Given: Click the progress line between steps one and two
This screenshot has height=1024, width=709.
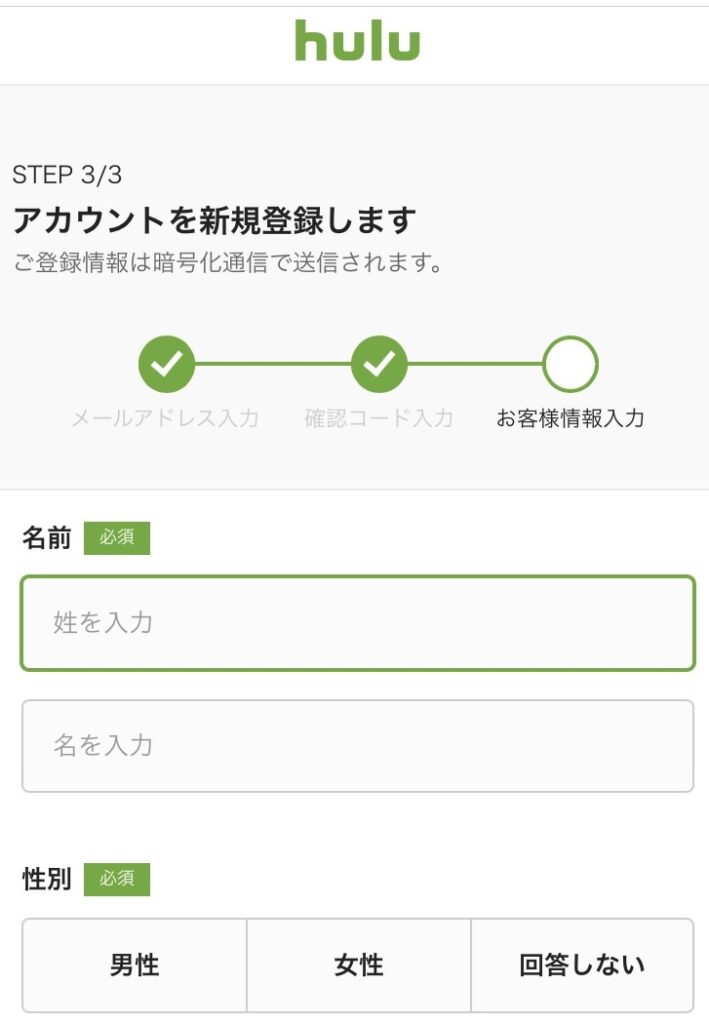Looking at the screenshot, I should pos(273,364).
